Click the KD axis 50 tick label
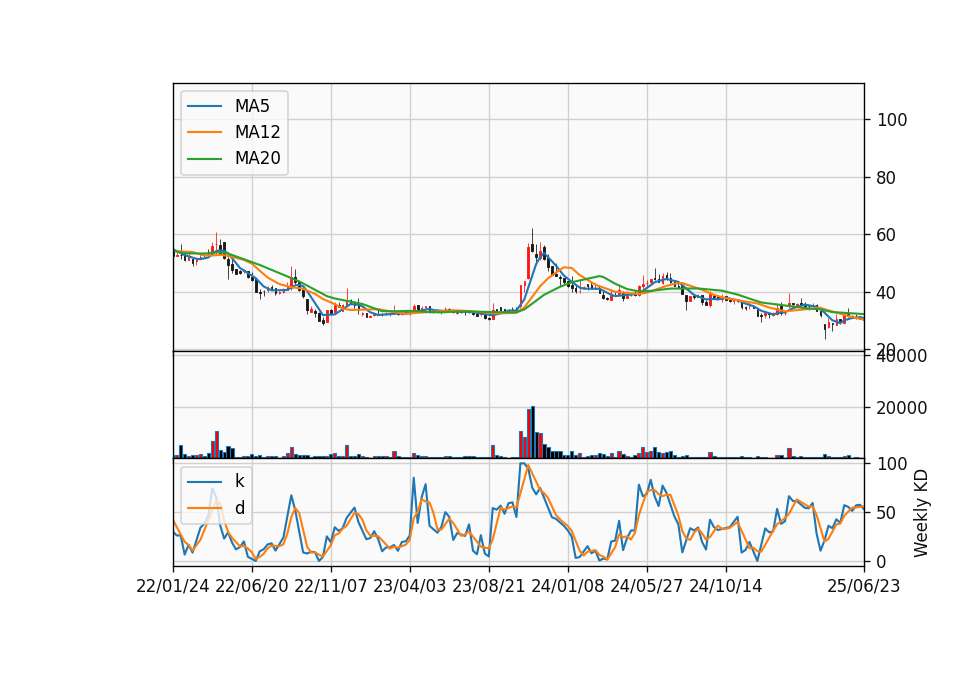 tap(887, 513)
